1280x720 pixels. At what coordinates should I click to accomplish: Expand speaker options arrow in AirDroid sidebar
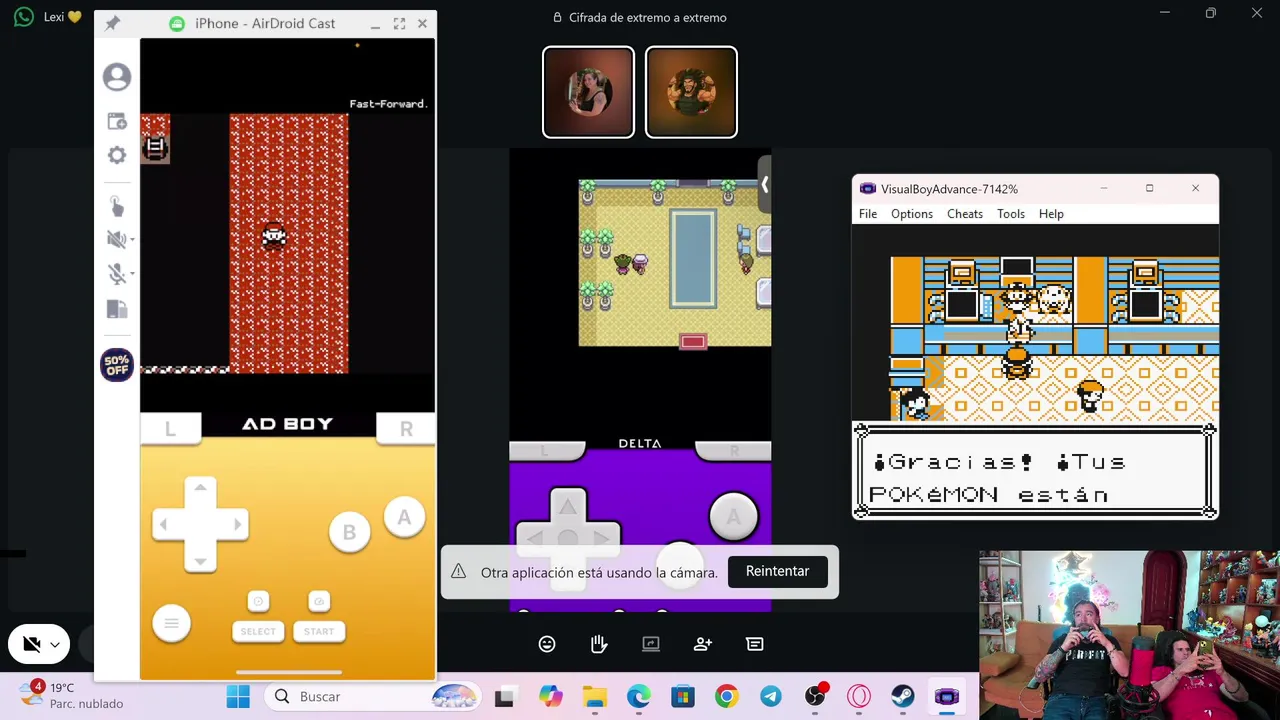click(x=132, y=240)
